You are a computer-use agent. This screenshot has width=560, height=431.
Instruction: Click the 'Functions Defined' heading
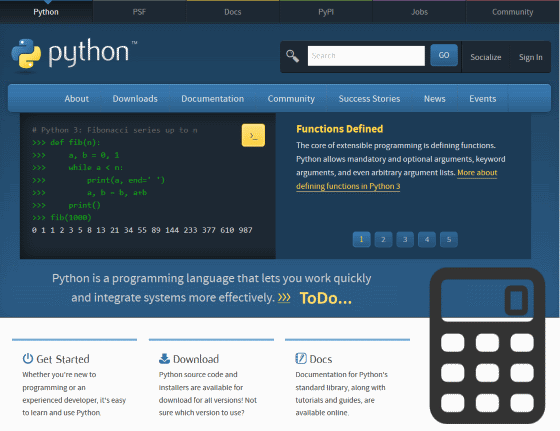click(340, 129)
